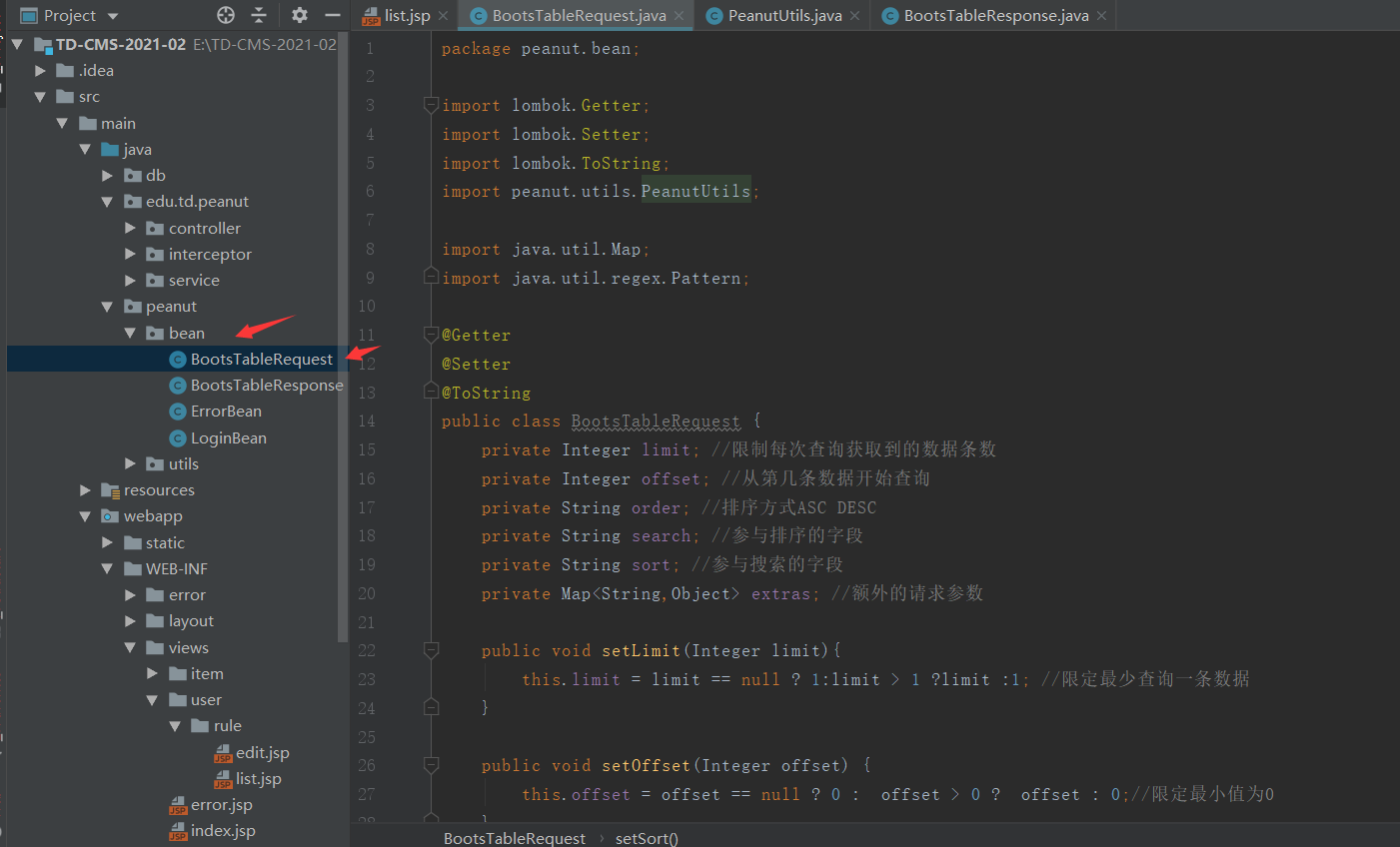Fold the imports block at line 3
Viewport: 1400px width, 847px height.
431,105
